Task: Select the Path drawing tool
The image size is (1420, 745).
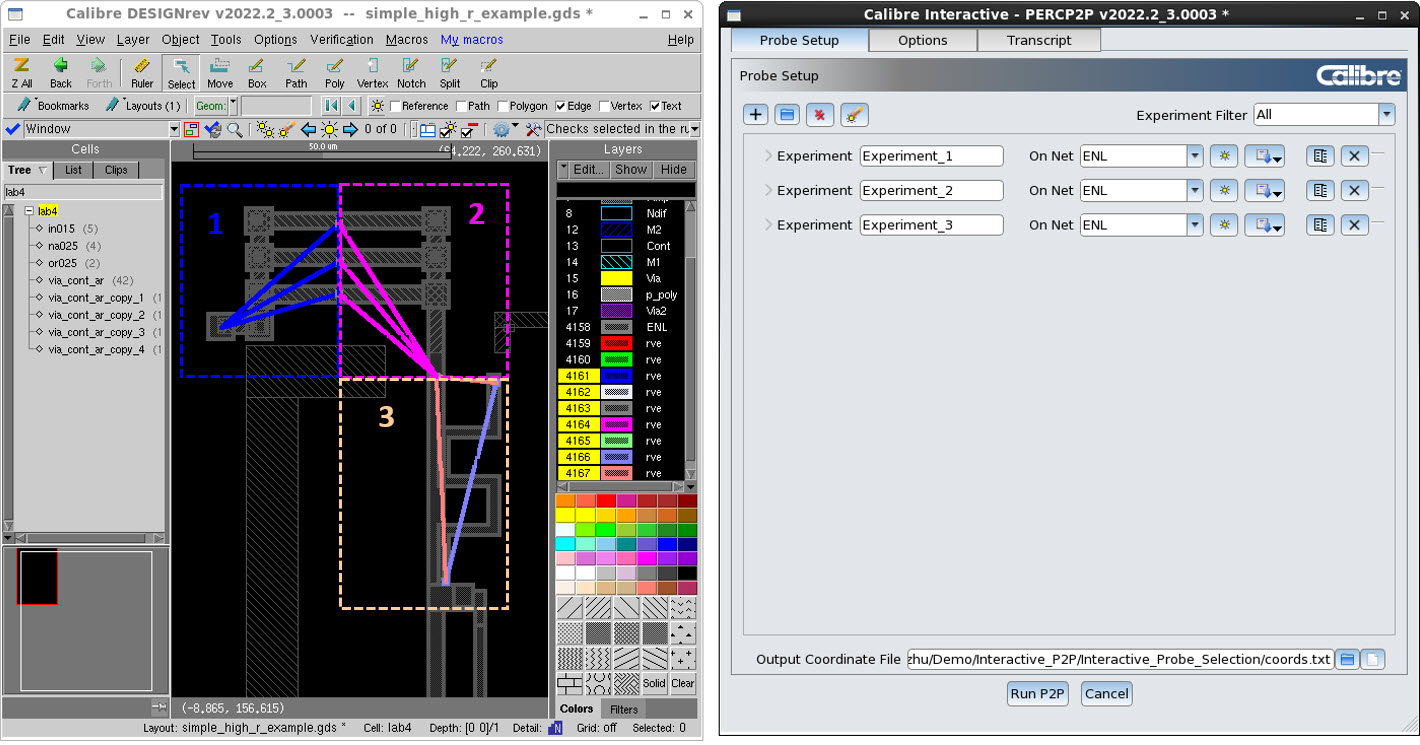Action: click(296, 72)
